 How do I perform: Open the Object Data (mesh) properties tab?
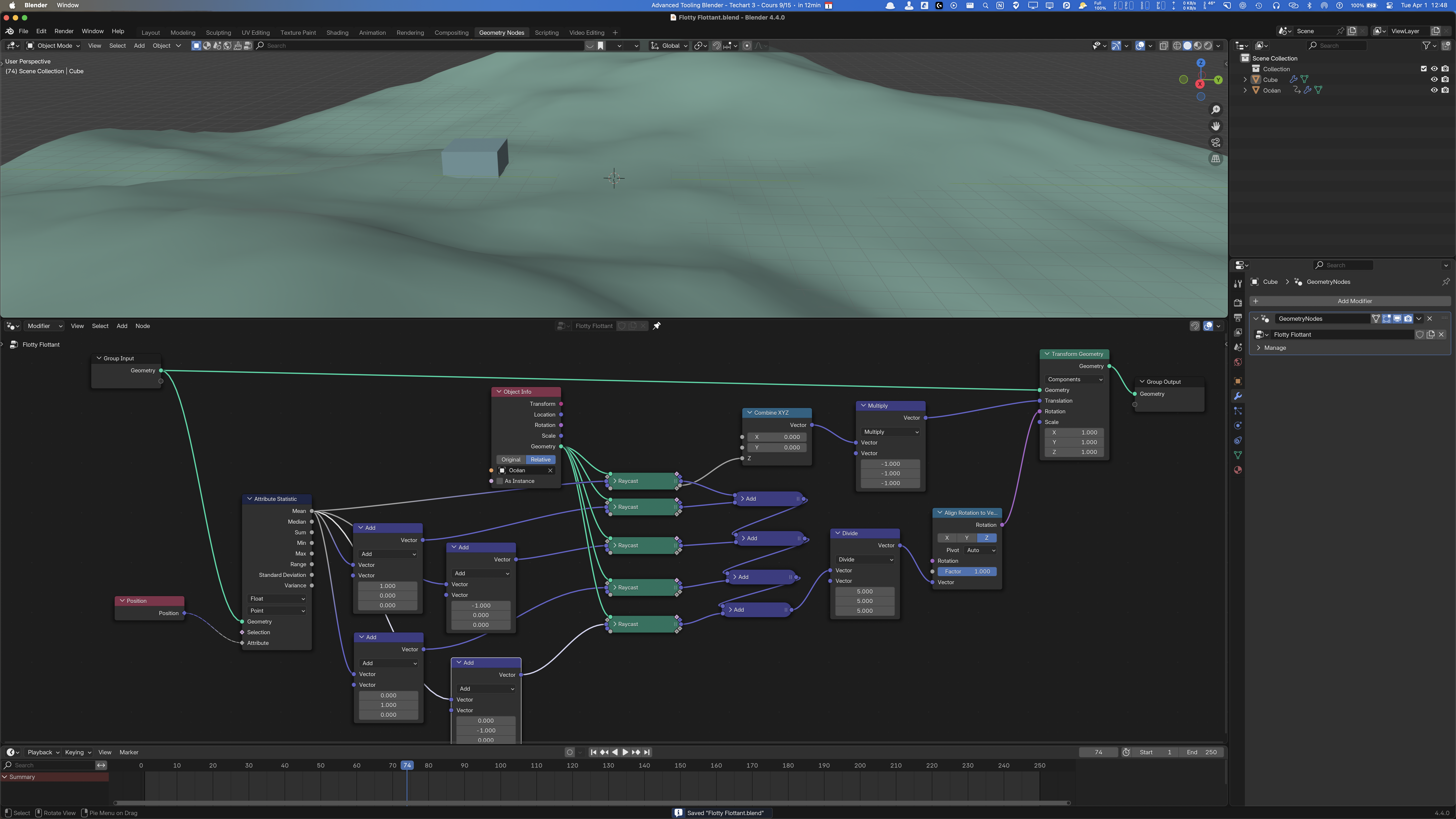(1238, 455)
